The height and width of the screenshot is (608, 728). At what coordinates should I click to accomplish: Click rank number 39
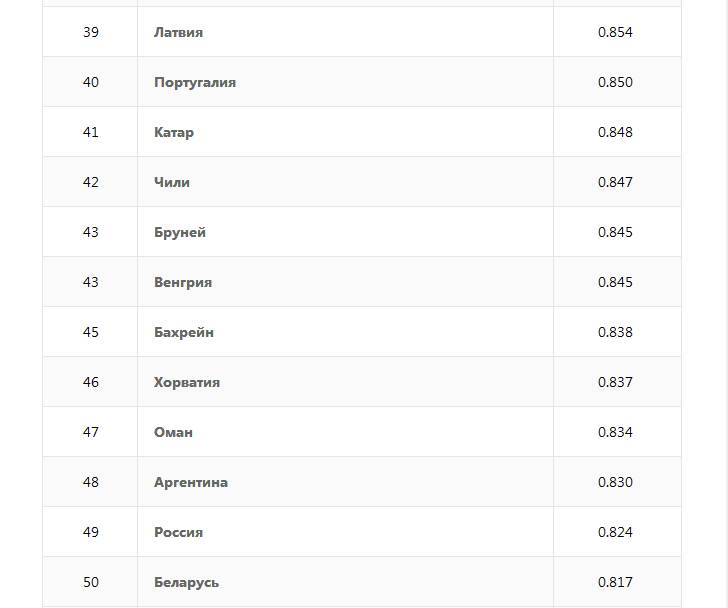click(91, 32)
